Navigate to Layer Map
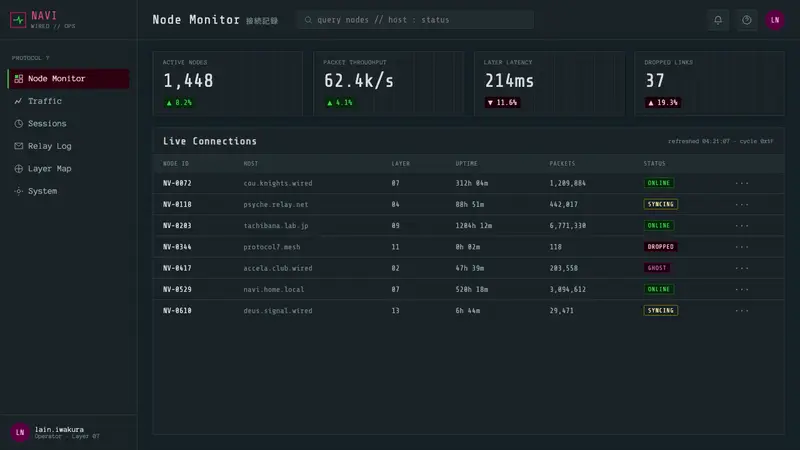Image resolution: width=800 pixels, height=450 pixels. click(68, 168)
